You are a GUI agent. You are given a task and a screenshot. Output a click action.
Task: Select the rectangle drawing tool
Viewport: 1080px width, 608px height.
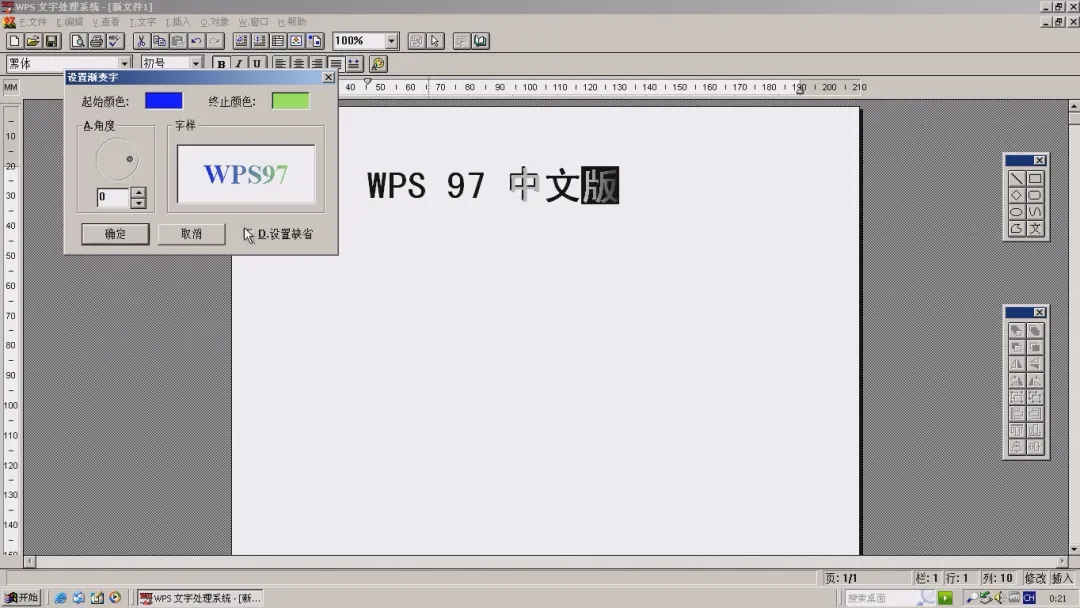pos(1035,179)
